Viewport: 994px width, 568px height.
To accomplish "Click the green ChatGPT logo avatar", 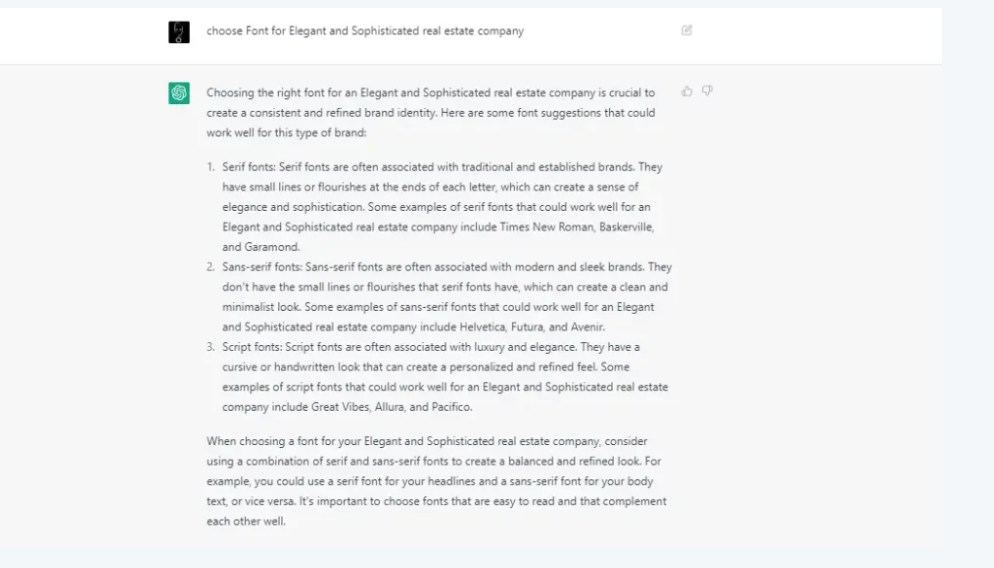I will 179,93.
